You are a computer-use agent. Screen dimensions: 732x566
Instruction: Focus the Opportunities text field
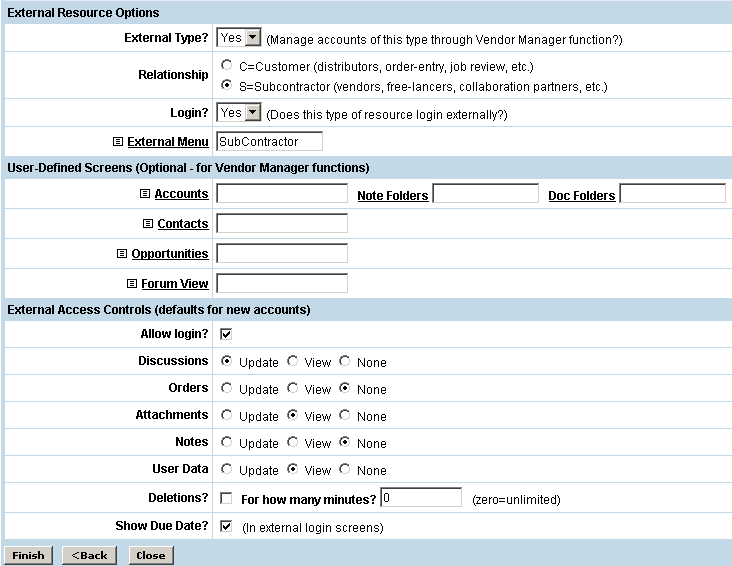(x=282, y=253)
